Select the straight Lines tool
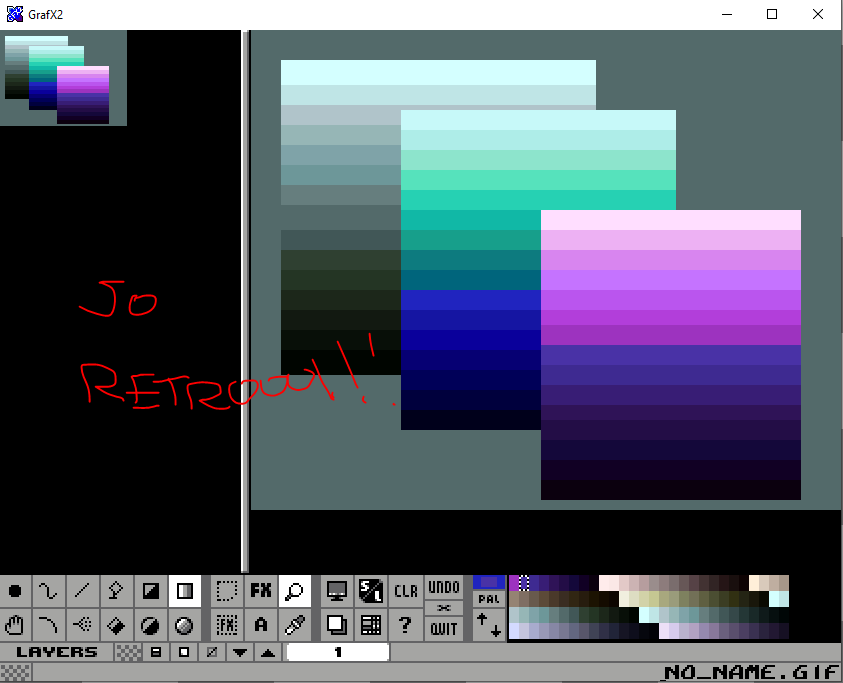This screenshot has width=843, height=683. point(83,591)
